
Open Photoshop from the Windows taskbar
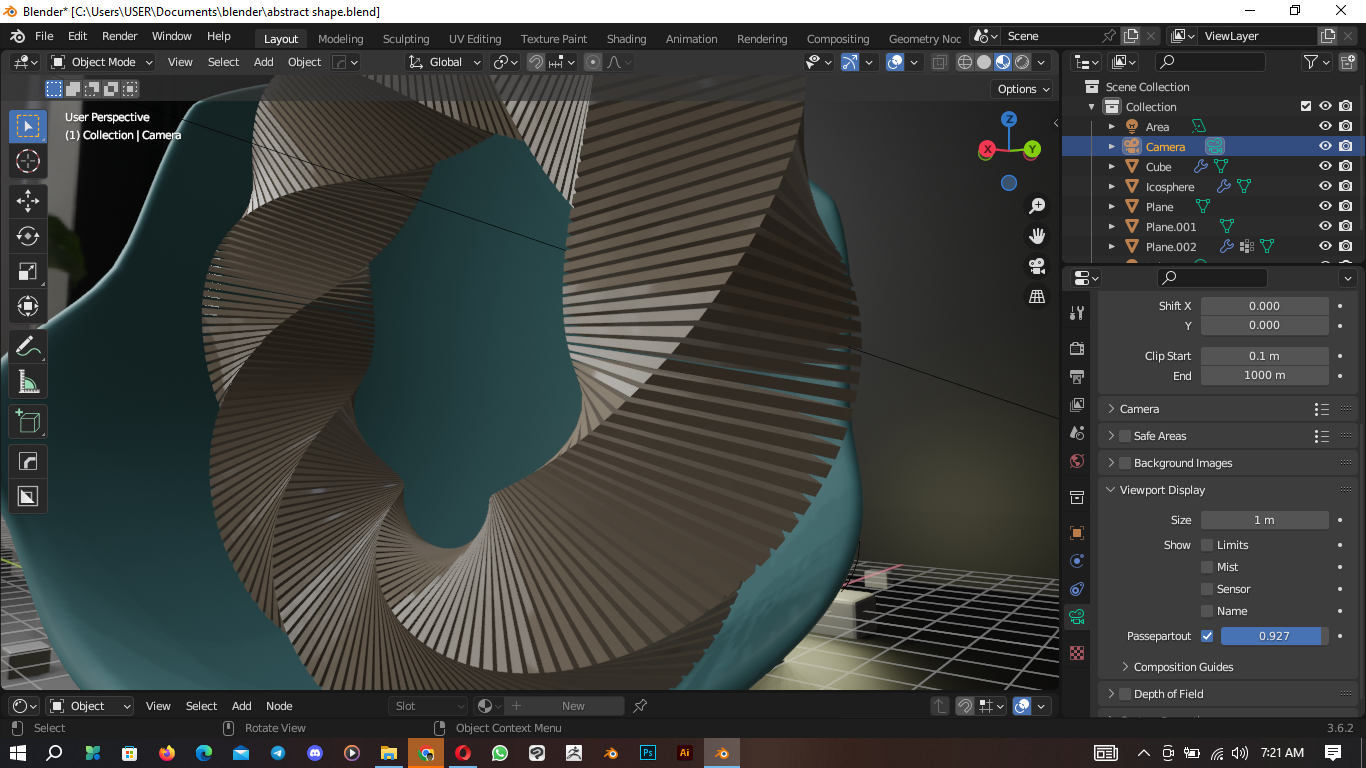(x=648, y=753)
